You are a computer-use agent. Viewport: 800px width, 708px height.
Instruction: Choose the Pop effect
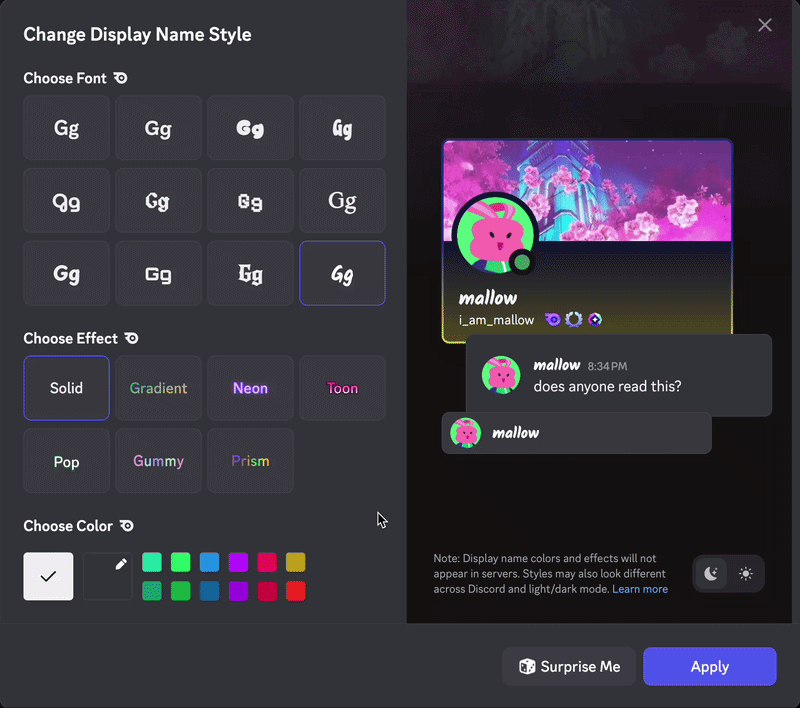pos(66,461)
